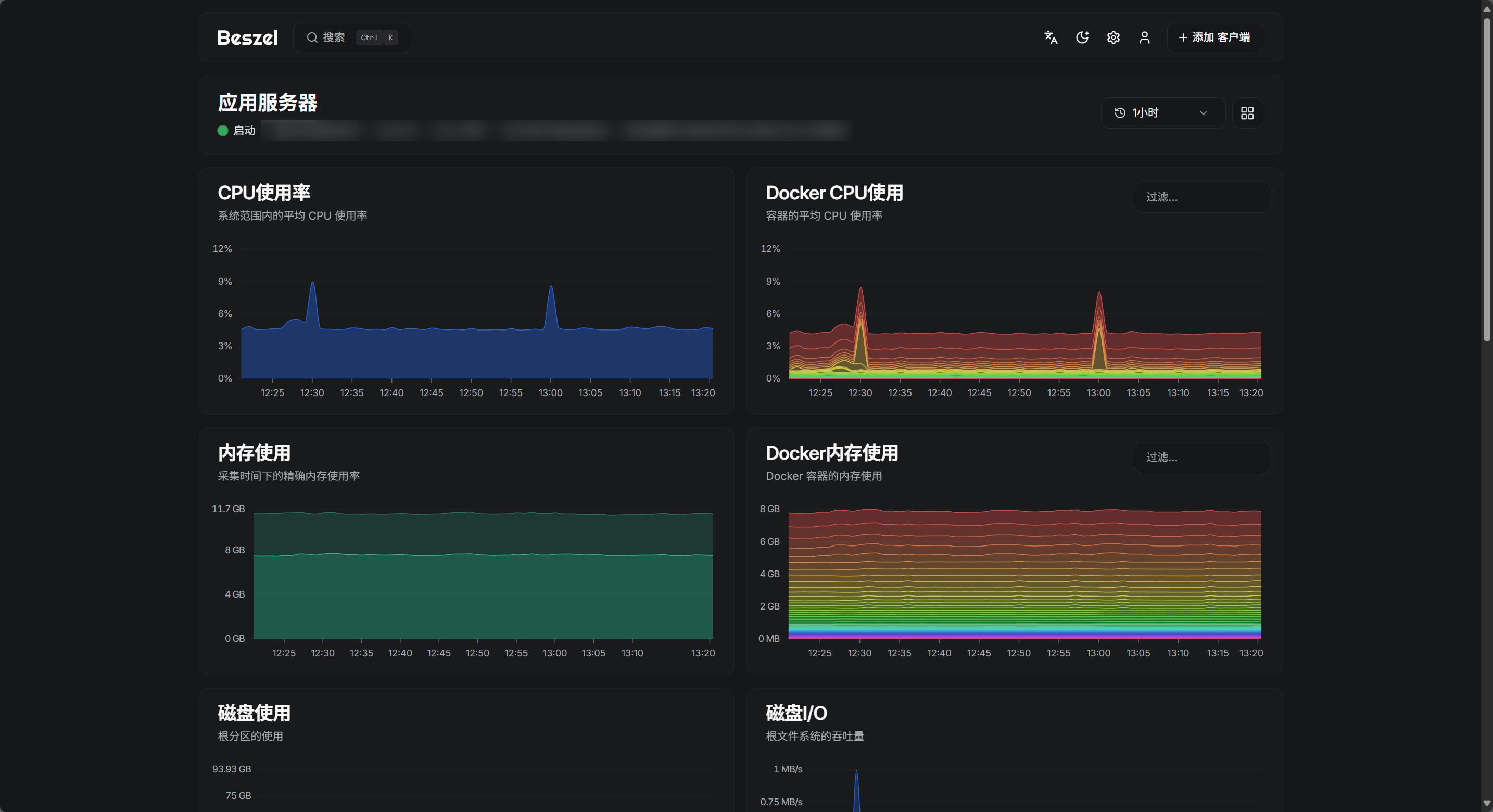Click the scrollbar down arrow

[x=1487, y=804]
